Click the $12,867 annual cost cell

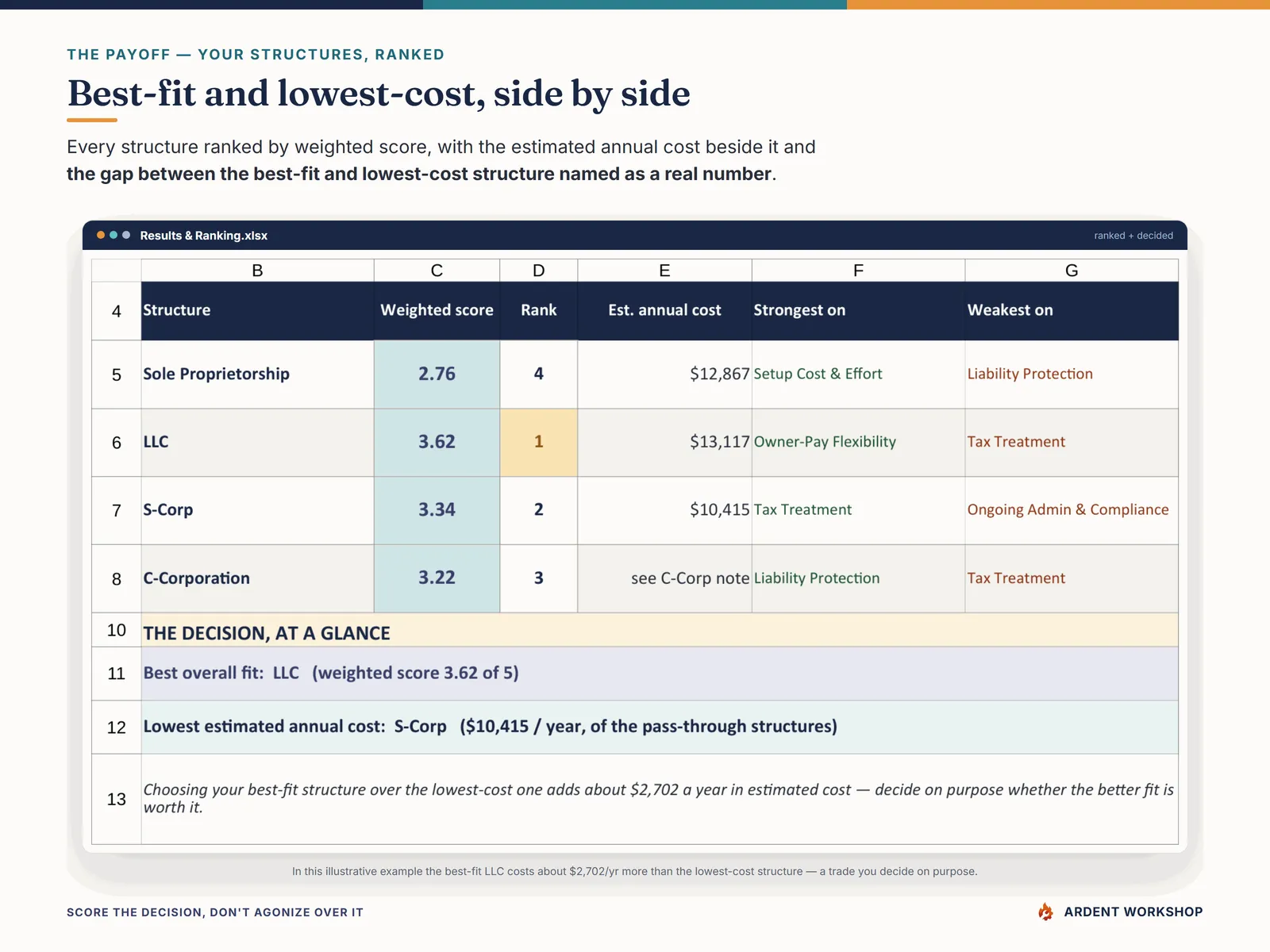pyautogui.click(x=664, y=374)
